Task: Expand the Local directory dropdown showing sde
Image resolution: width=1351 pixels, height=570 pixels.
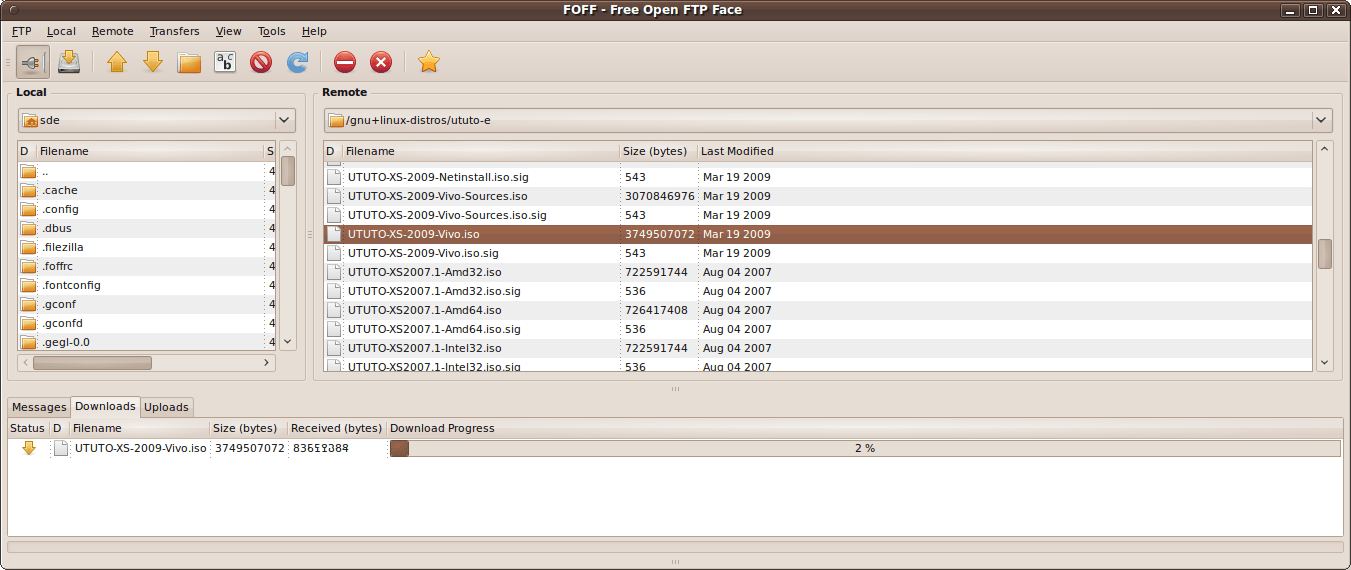Action: pos(284,120)
